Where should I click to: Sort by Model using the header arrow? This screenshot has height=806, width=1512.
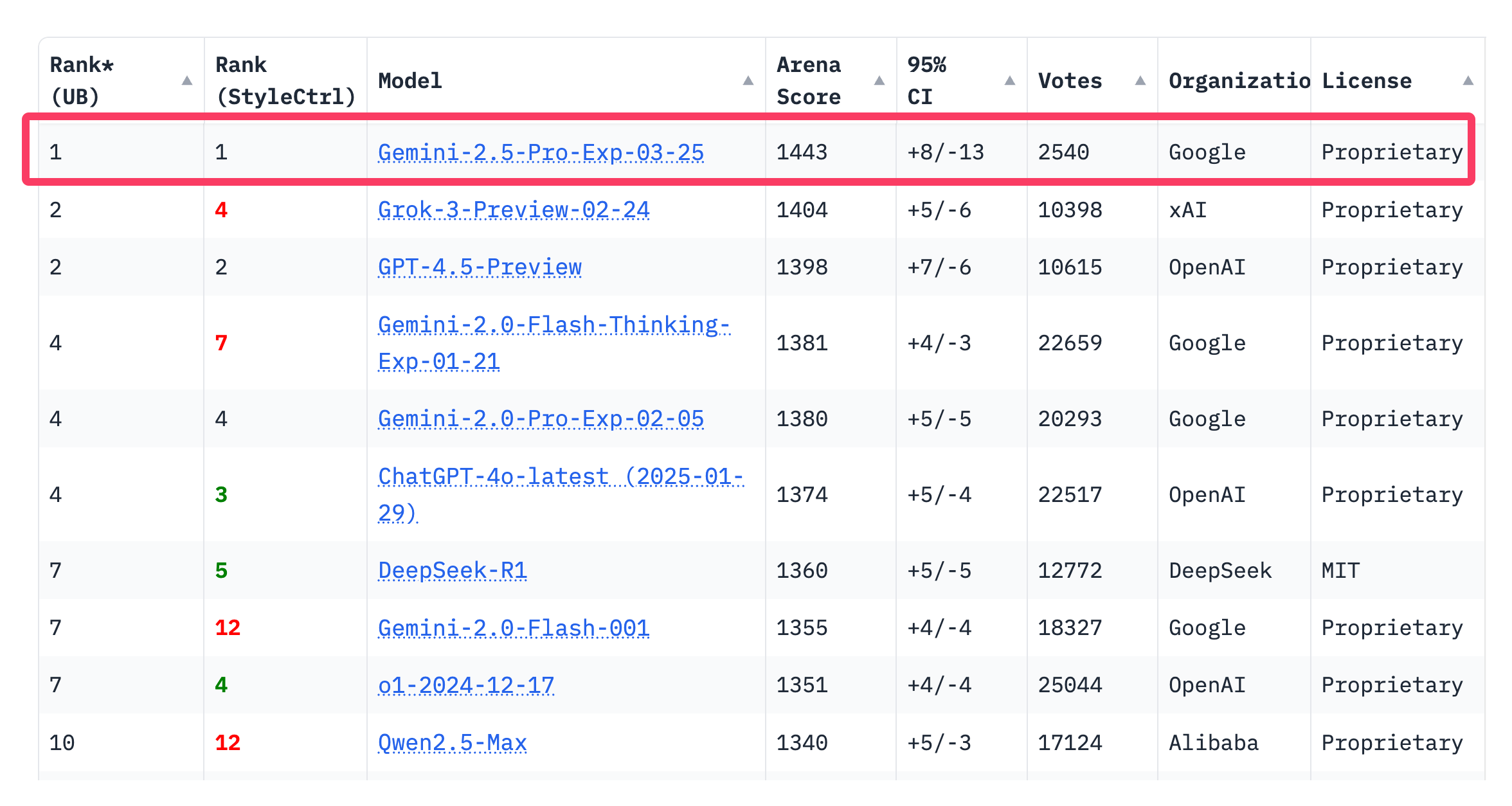(748, 81)
